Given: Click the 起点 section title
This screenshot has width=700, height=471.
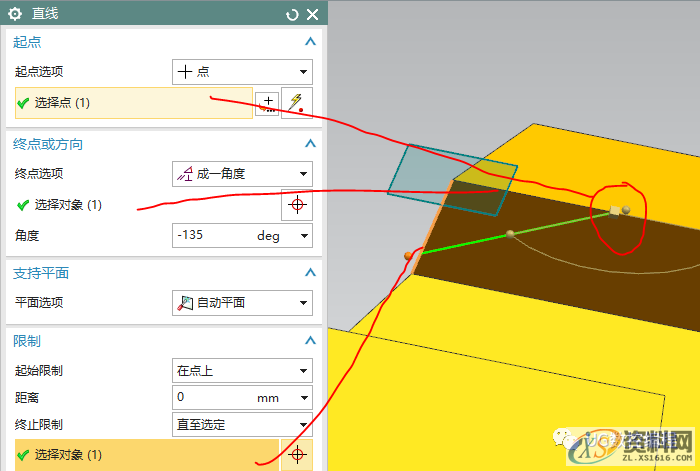Looking at the screenshot, I should (x=27, y=42).
